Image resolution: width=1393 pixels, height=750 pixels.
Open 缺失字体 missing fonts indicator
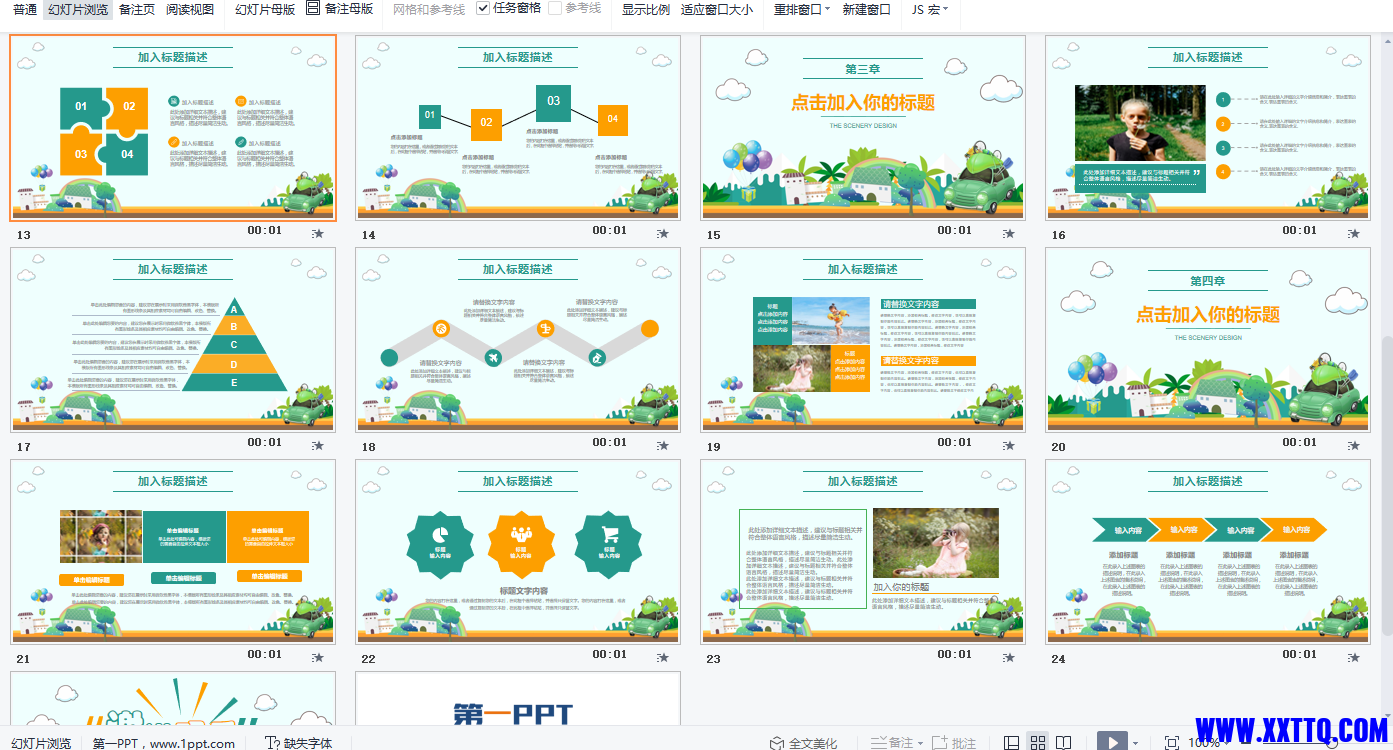click(298, 743)
